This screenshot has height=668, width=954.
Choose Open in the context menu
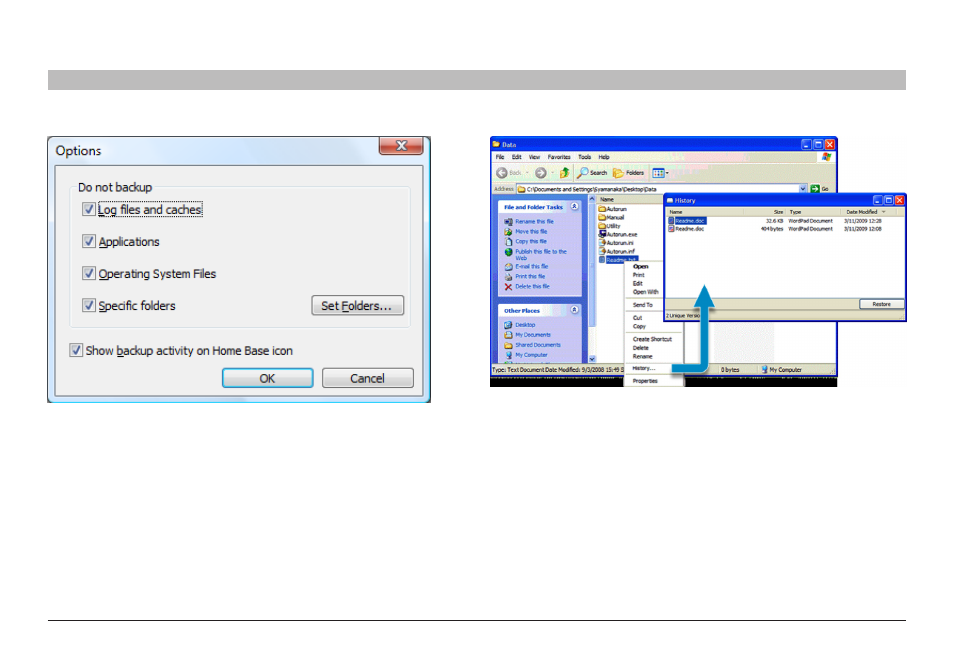point(641,266)
